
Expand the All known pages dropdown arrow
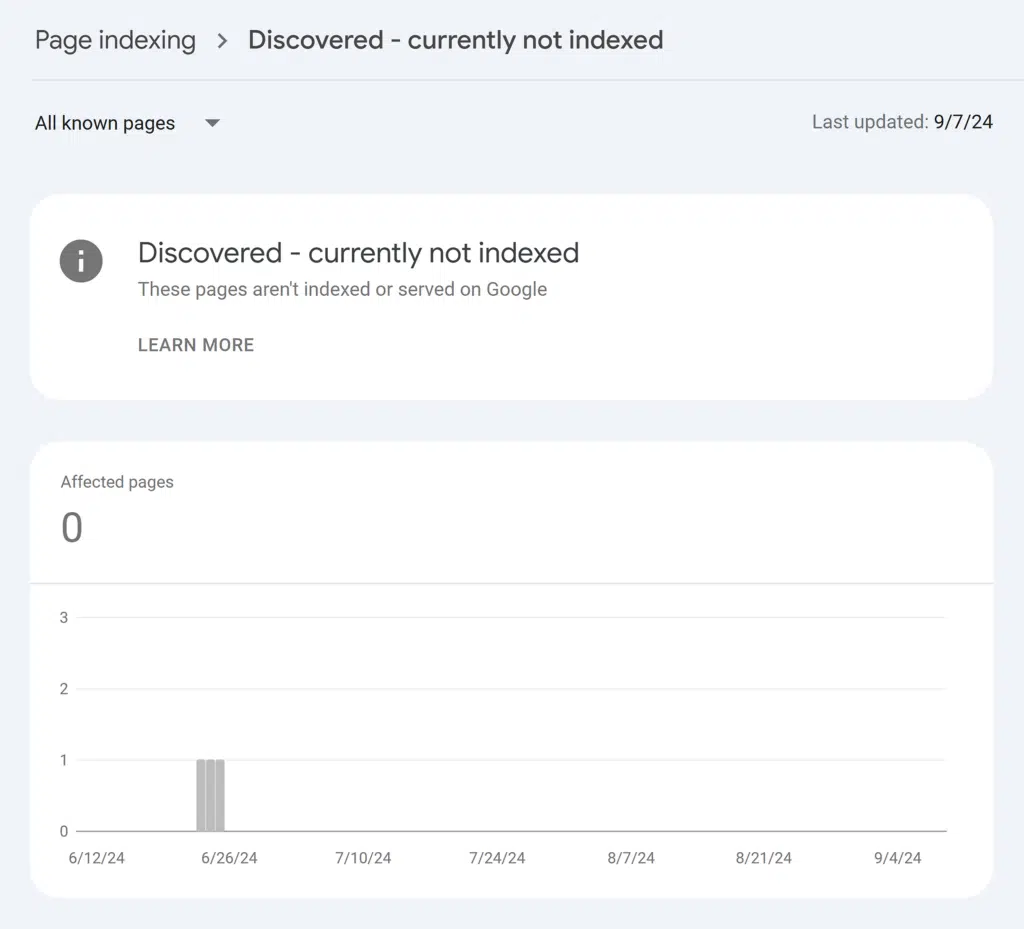pyautogui.click(x=212, y=124)
